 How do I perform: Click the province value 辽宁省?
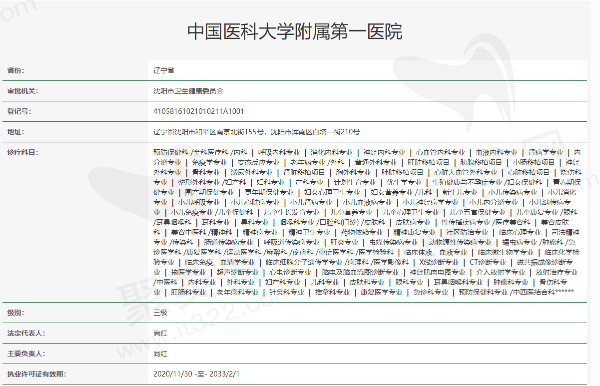pos(164,70)
